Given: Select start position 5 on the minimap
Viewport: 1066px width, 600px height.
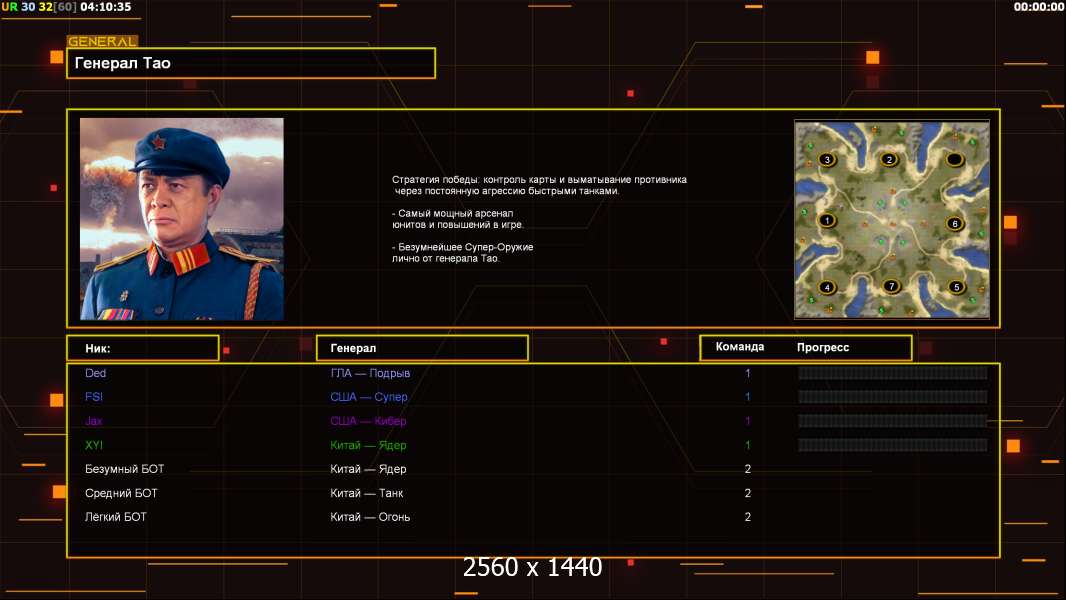Looking at the screenshot, I should tap(956, 287).
